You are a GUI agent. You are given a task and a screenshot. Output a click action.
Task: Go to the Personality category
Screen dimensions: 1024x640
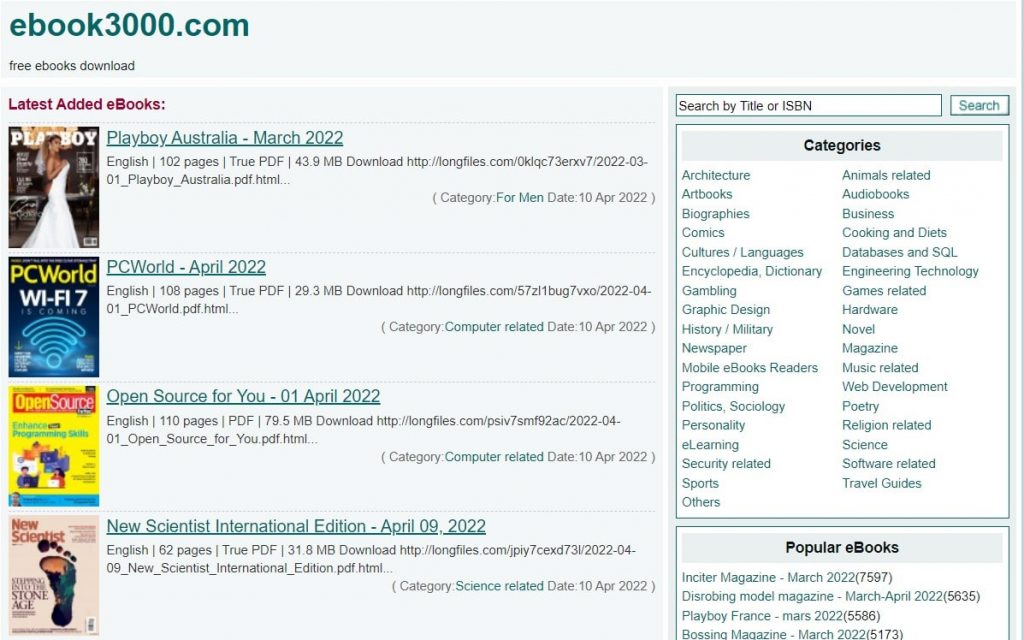[713, 425]
